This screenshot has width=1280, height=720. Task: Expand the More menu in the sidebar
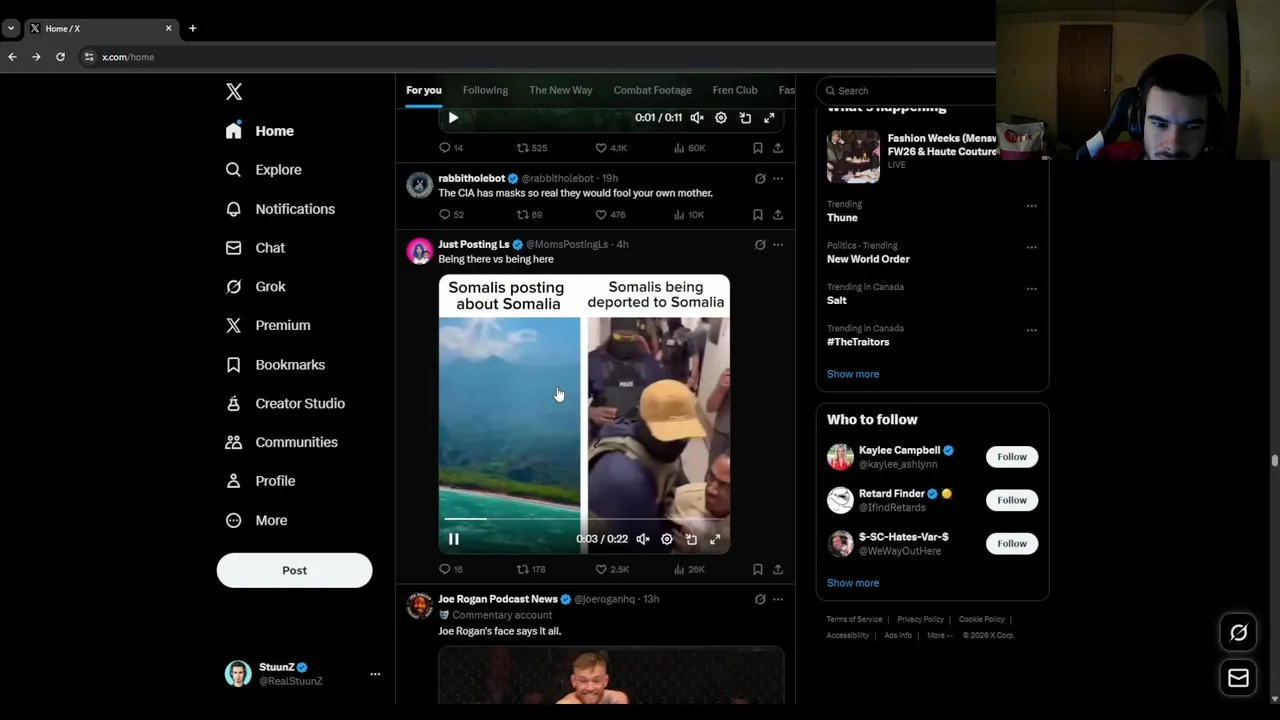[x=256, y=520]
